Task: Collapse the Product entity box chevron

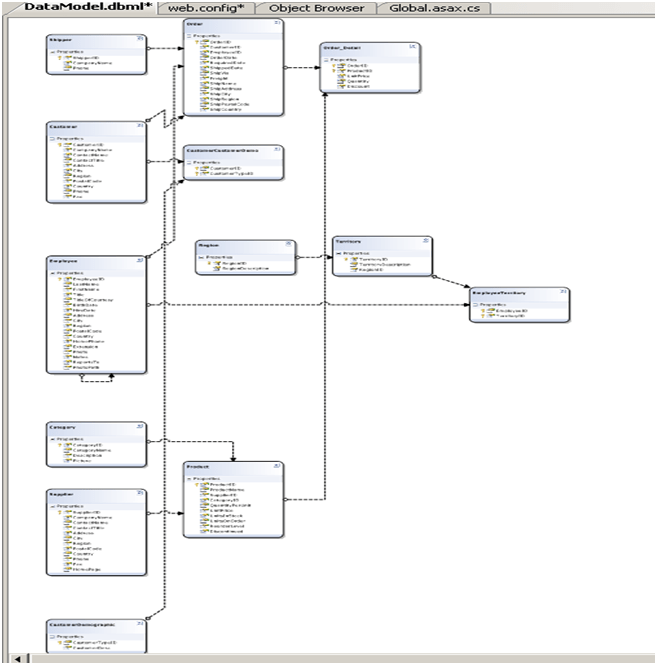Action: [x=276, y=466]
